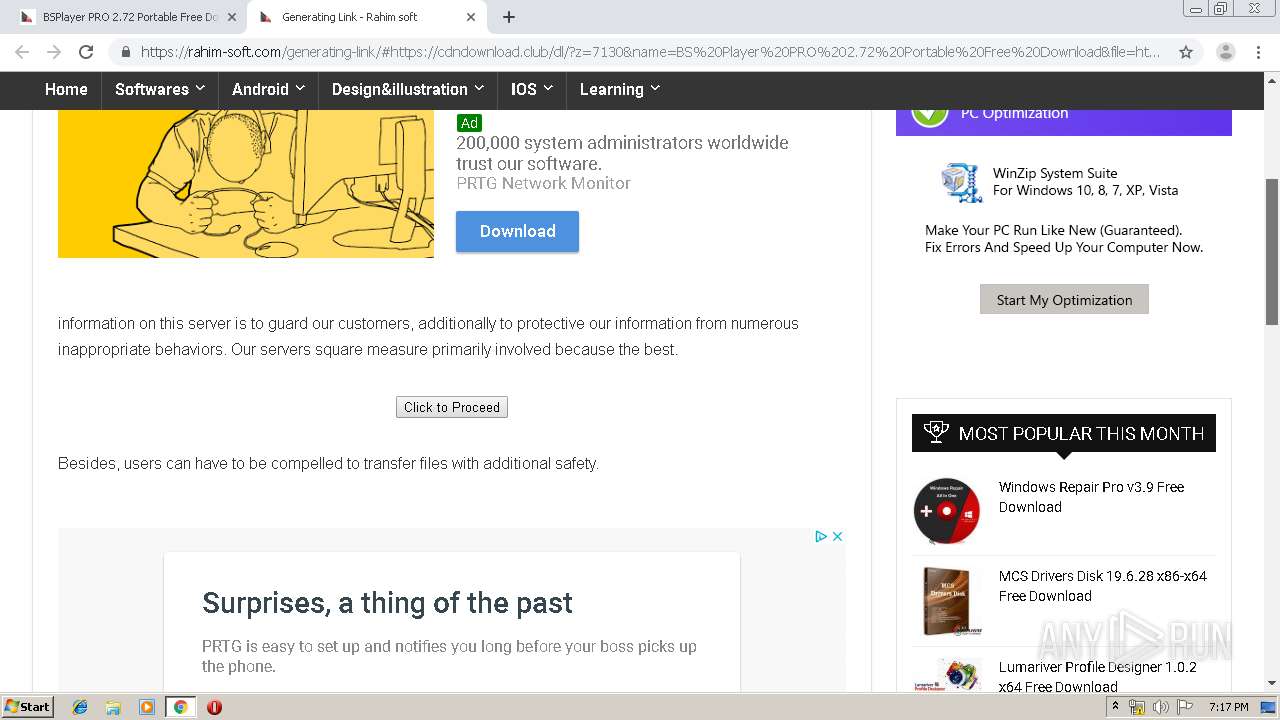
Task: Open Windows Explorer from the taskbar
Action: tap(113, 707)
